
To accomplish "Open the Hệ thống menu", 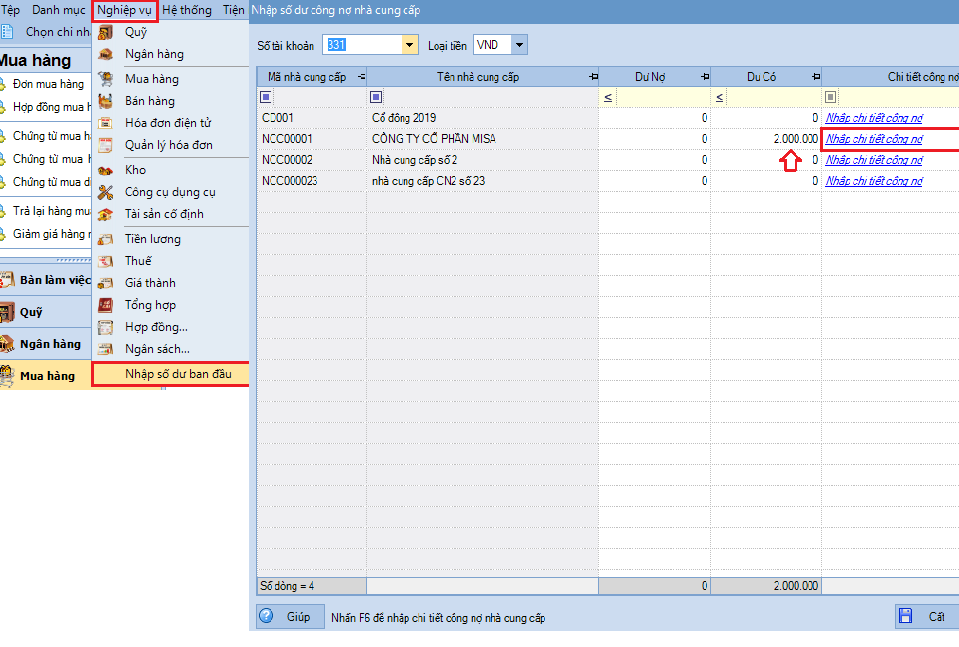I will pos(187,10).
